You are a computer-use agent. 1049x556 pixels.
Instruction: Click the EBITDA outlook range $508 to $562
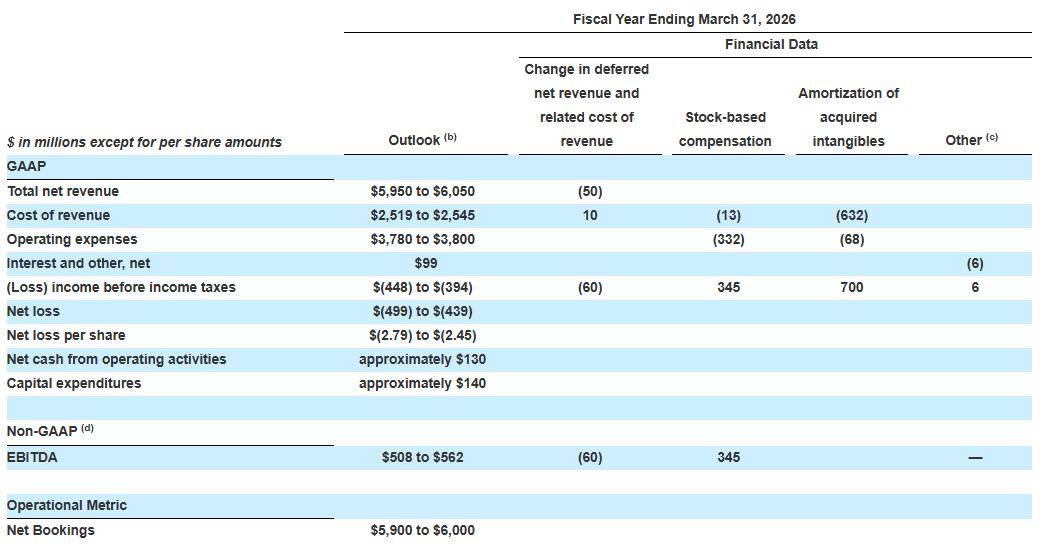tap(422, 458)
